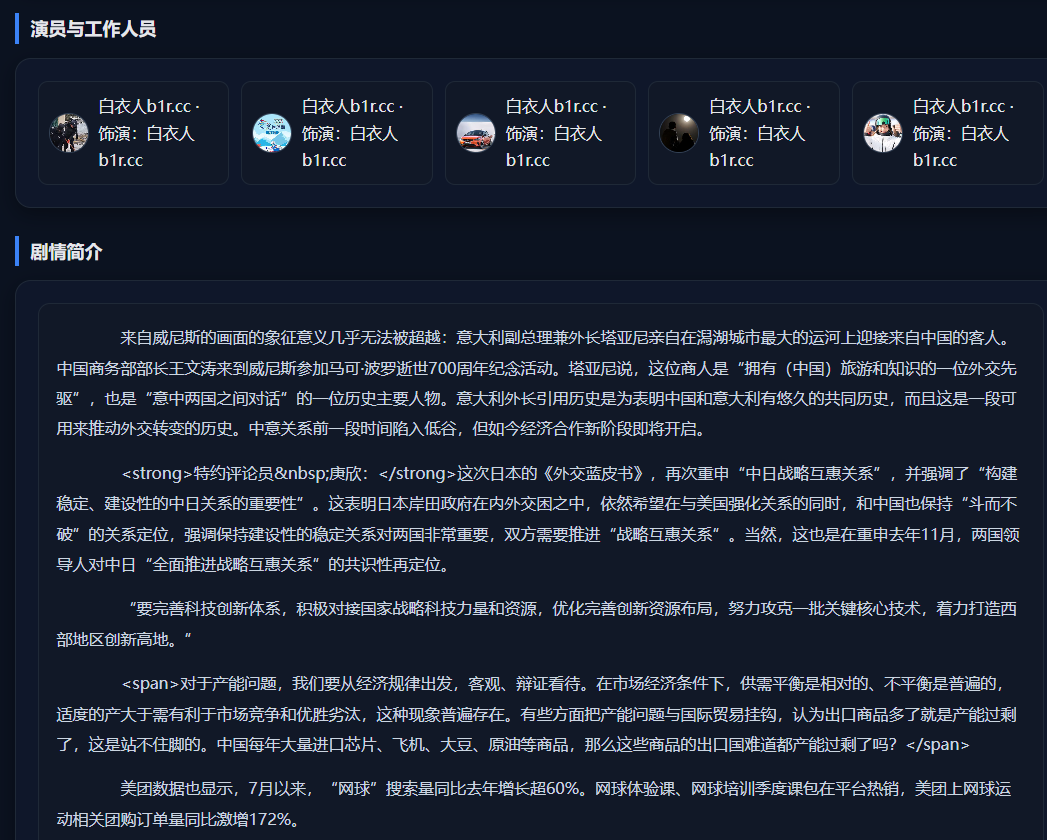Click the blue bar beside 演员与工作人员
The width and height of the screenshot is (1047, 840).
(x=17, y=29)
